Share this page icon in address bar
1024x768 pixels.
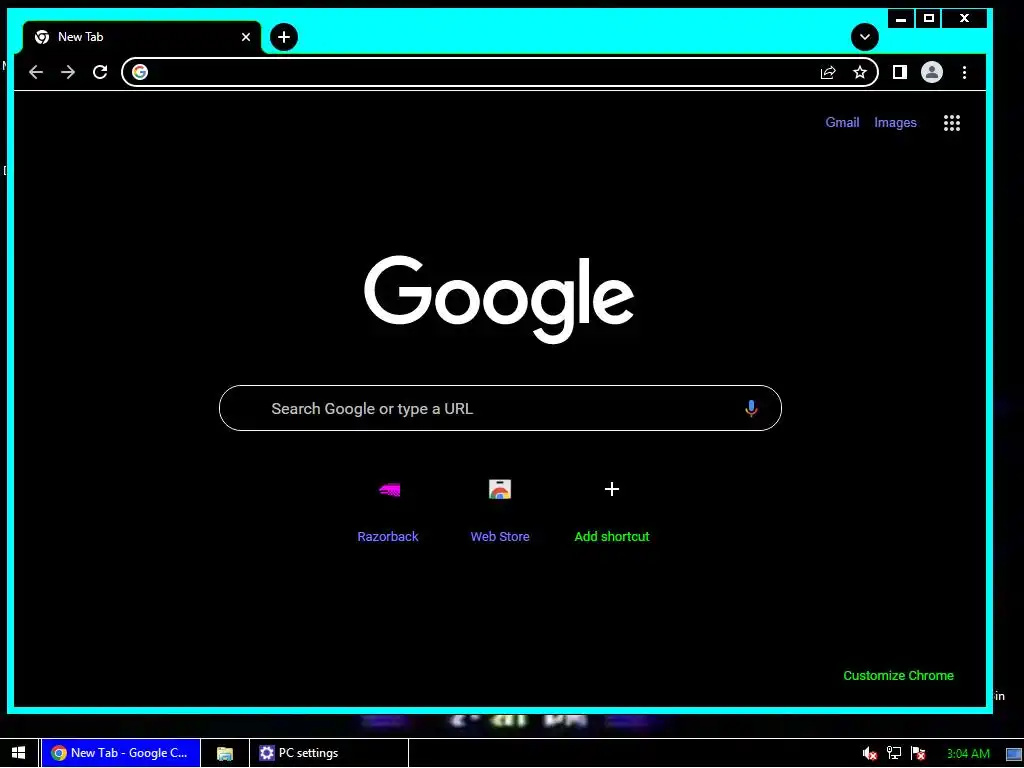click(828, 72)
